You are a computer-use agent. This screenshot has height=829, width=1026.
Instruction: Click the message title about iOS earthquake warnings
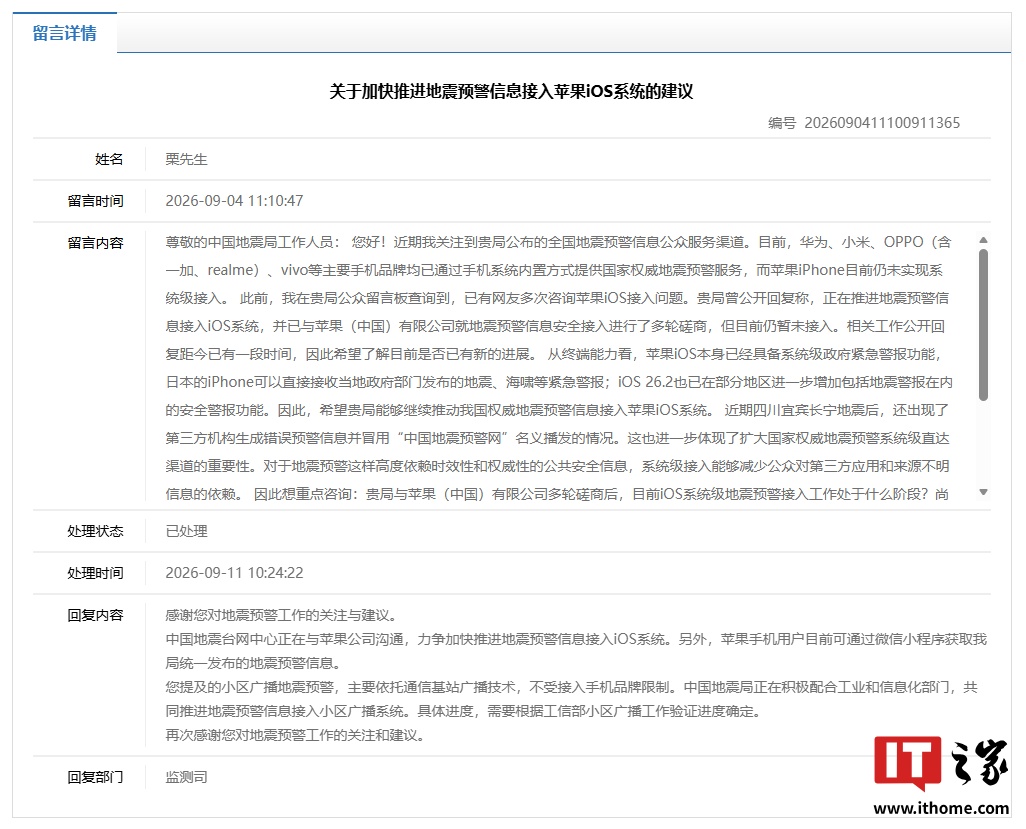click(x=511, y=91)
